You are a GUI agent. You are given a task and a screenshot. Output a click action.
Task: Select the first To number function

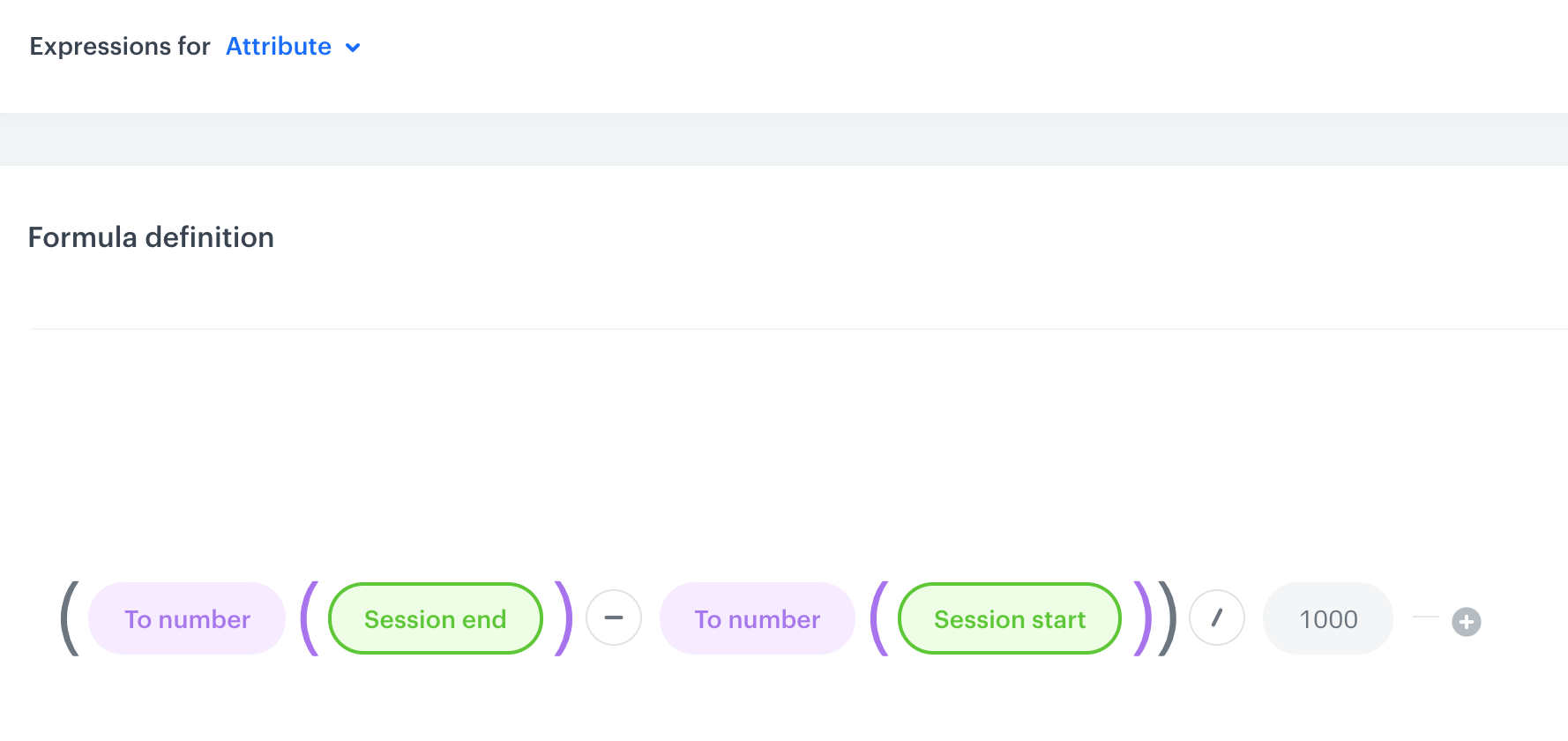[187, 618]
